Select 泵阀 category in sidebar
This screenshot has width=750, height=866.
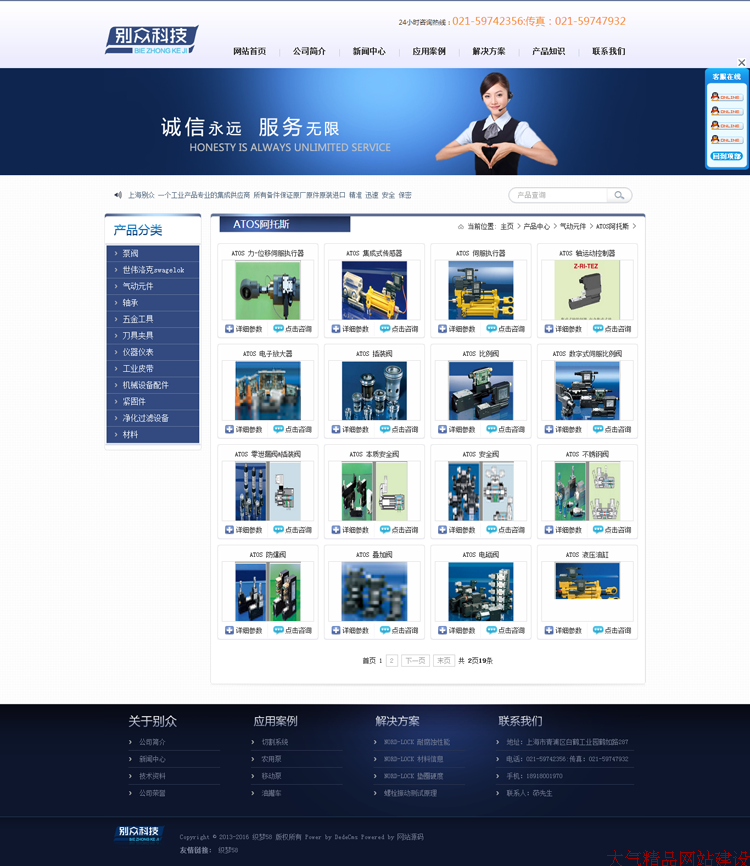(x=152, y=254)
